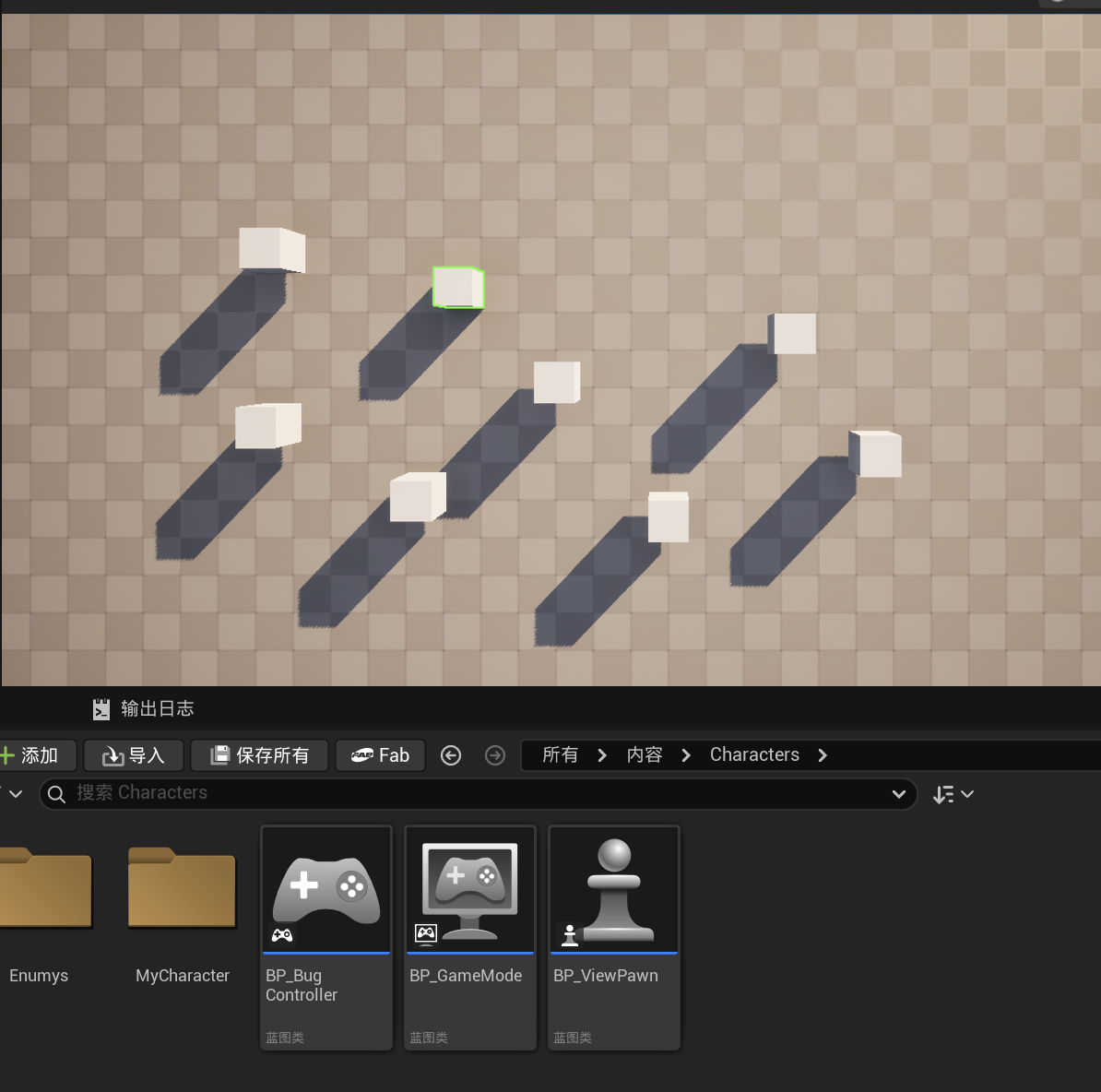Image resolution: width=1101 pixels, height=1092 pixels.
Task: Focus the 搜索 Characters search field
Action: point(461,793)
